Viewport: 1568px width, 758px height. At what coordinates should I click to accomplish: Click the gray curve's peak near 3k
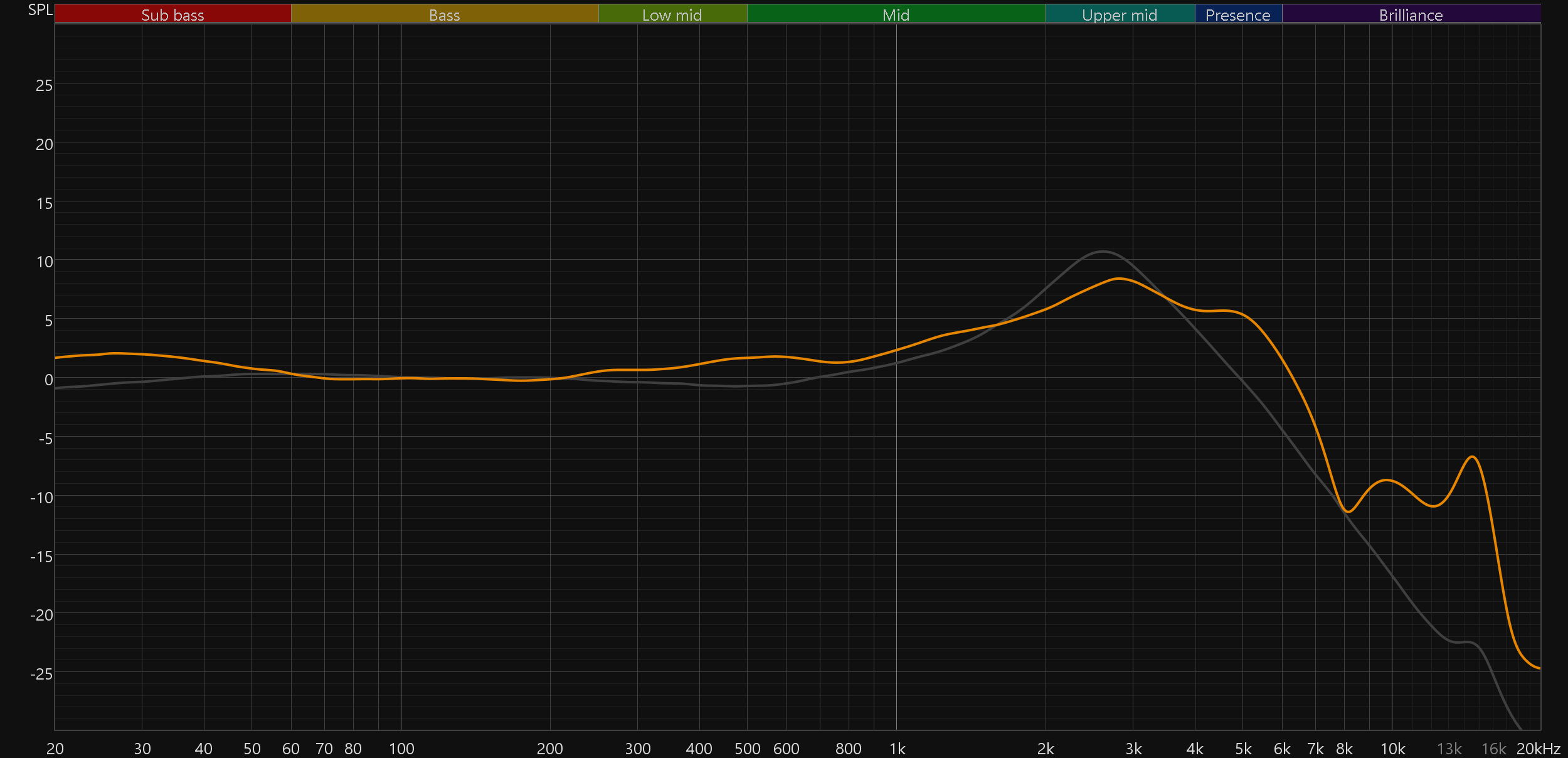coord(1102,252)
